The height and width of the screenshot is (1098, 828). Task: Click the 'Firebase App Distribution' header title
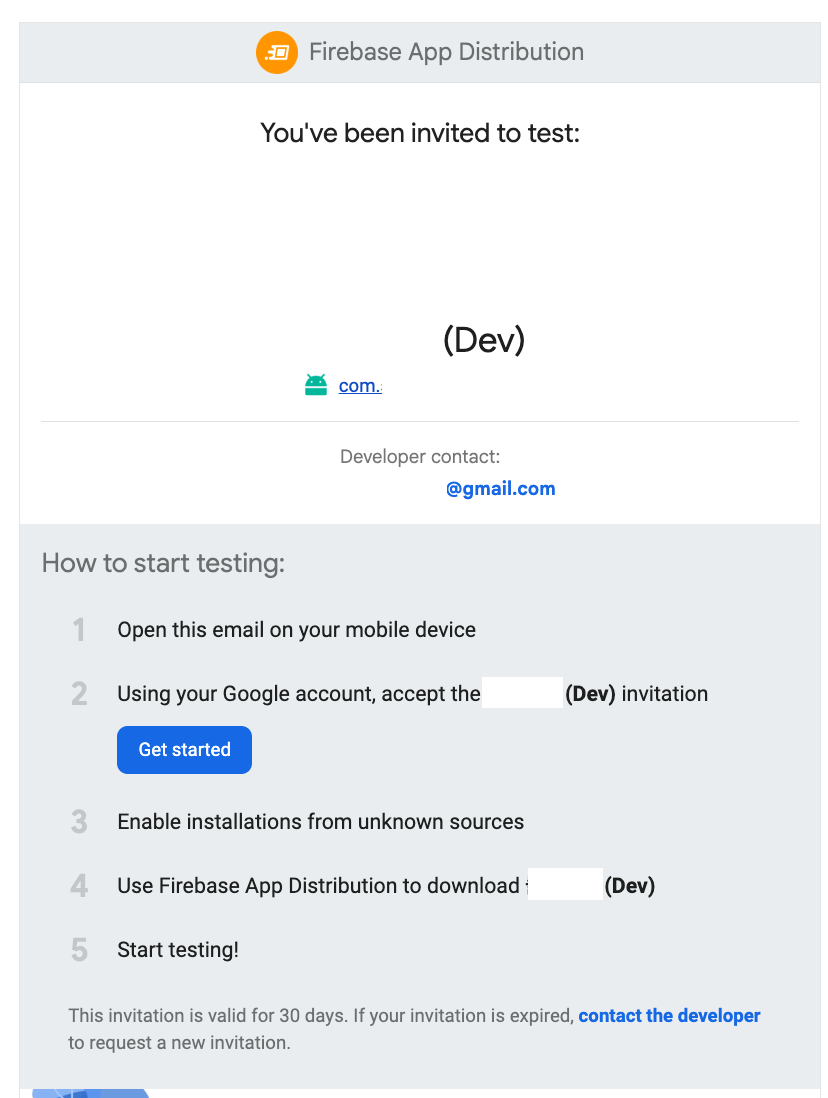[x=446, y=53]
